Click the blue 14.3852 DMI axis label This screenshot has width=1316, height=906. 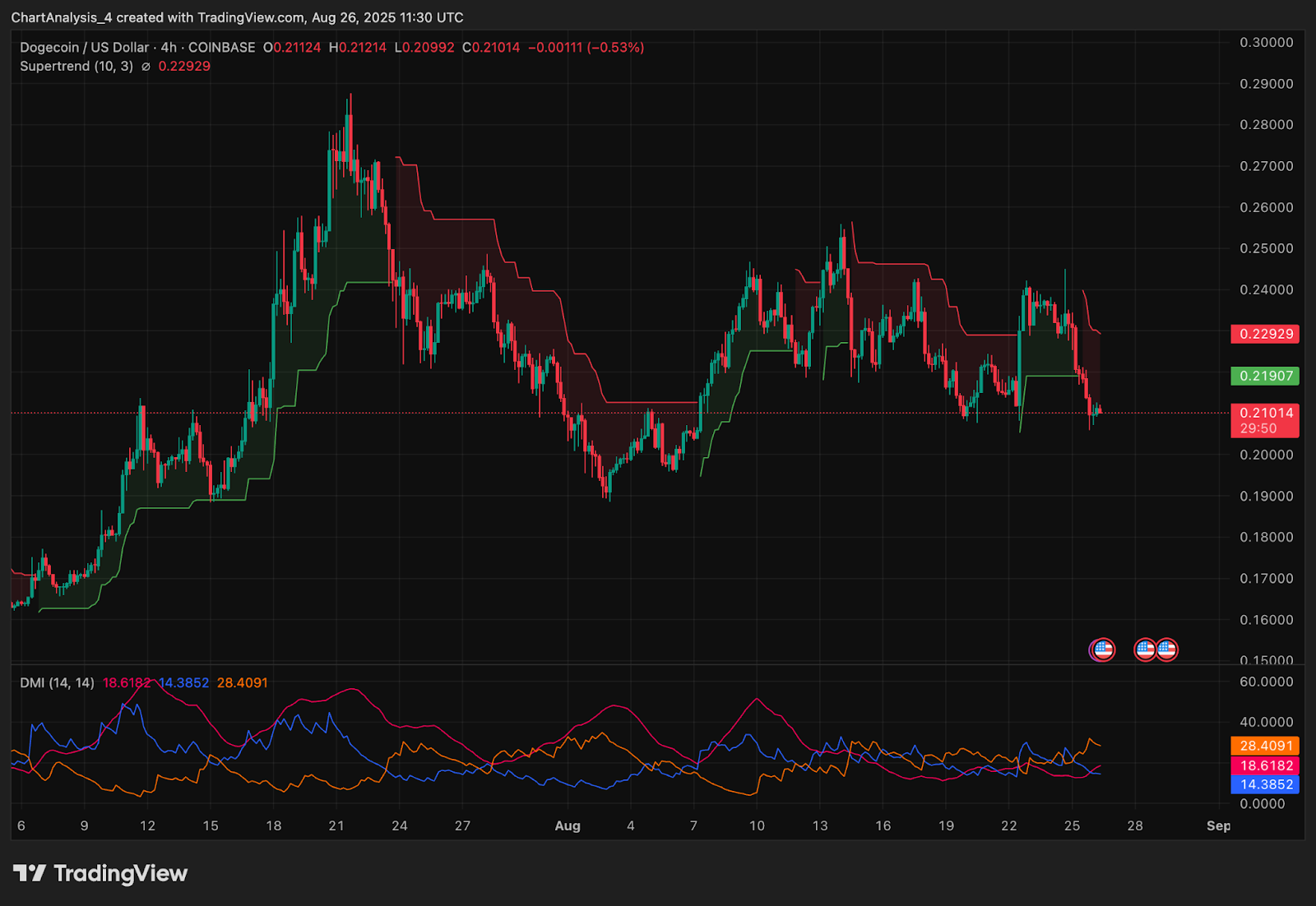[x=1265, y=784]
